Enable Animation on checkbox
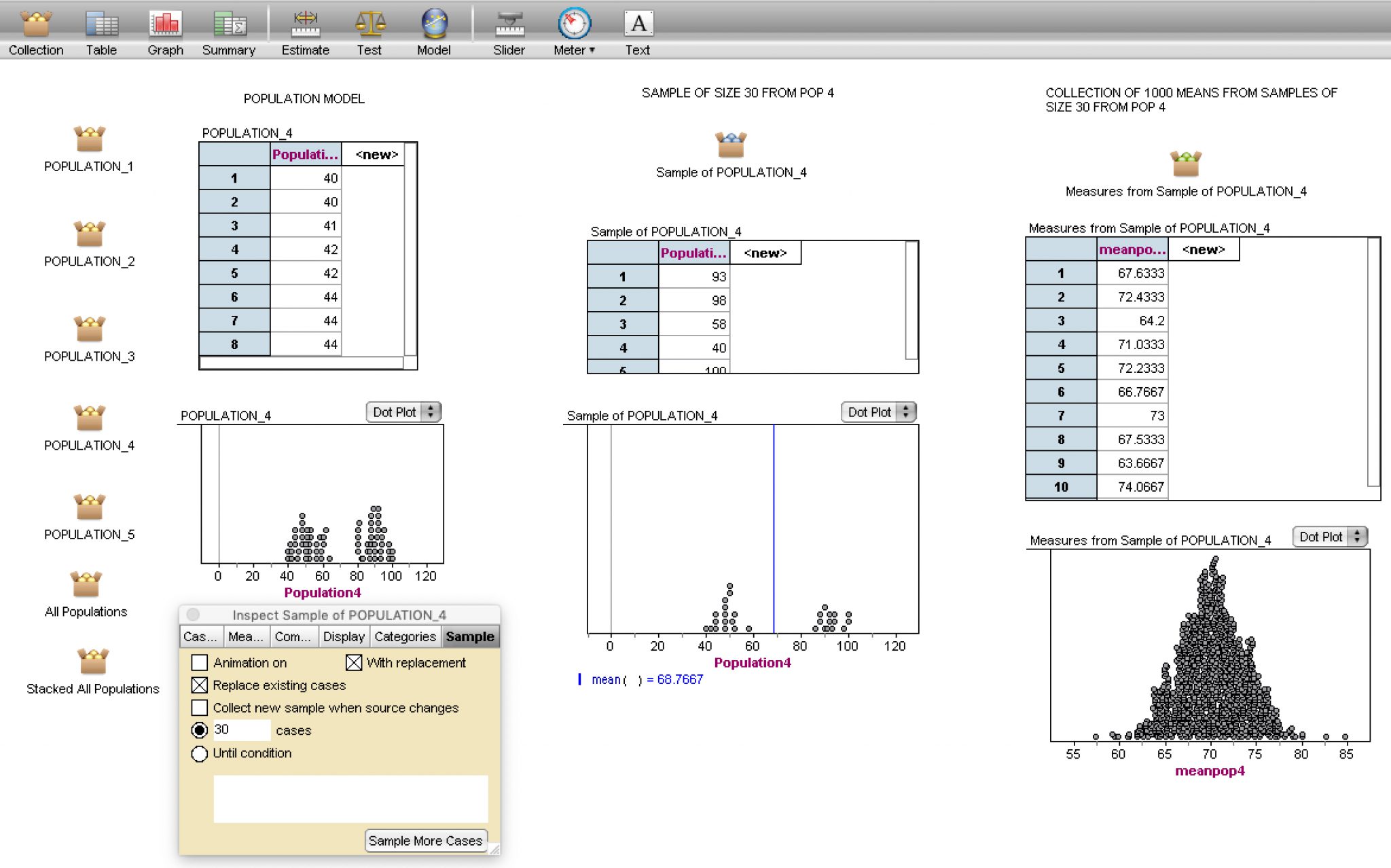 199,662
